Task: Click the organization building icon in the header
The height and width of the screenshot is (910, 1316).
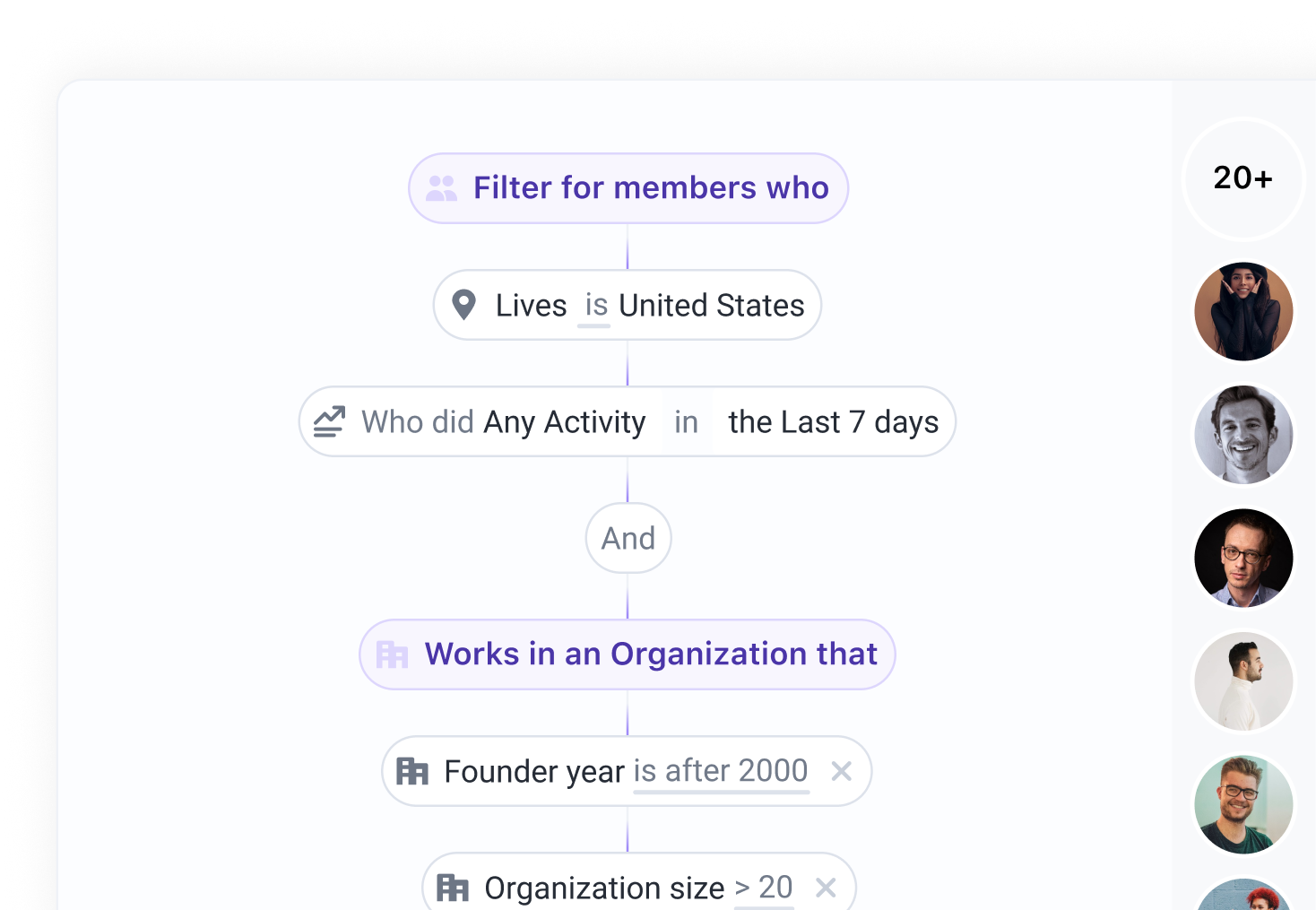Action: pyautogui.click(x=392, y=654)
